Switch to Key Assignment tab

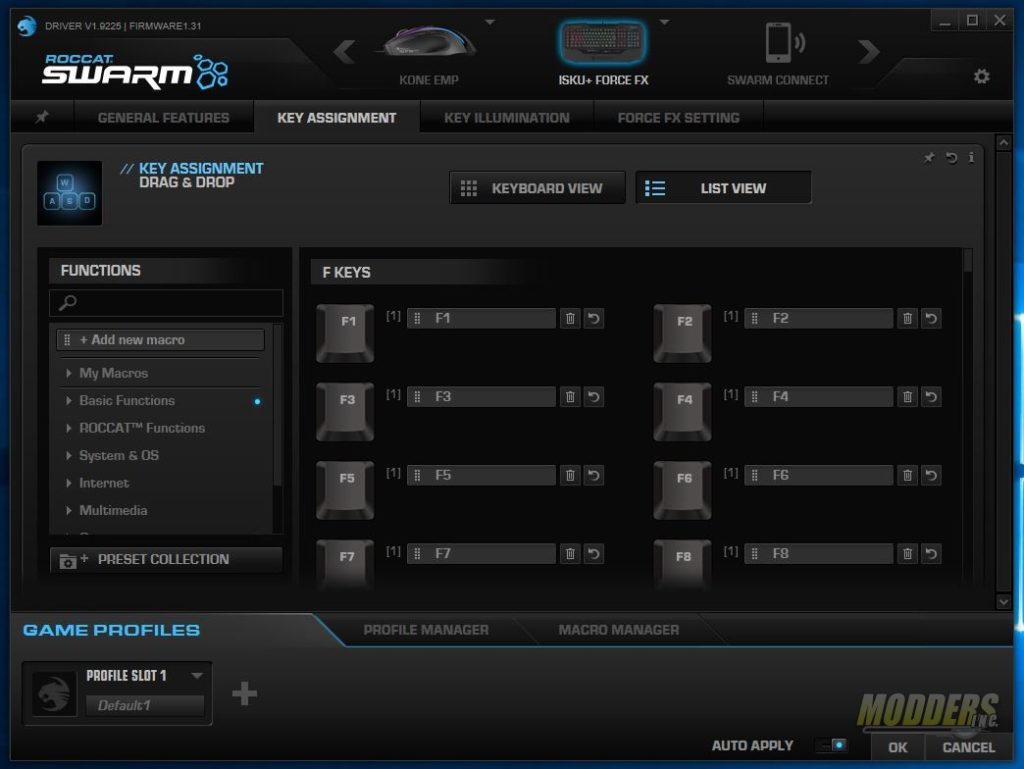pyautogui.click(x=336, y=118)
